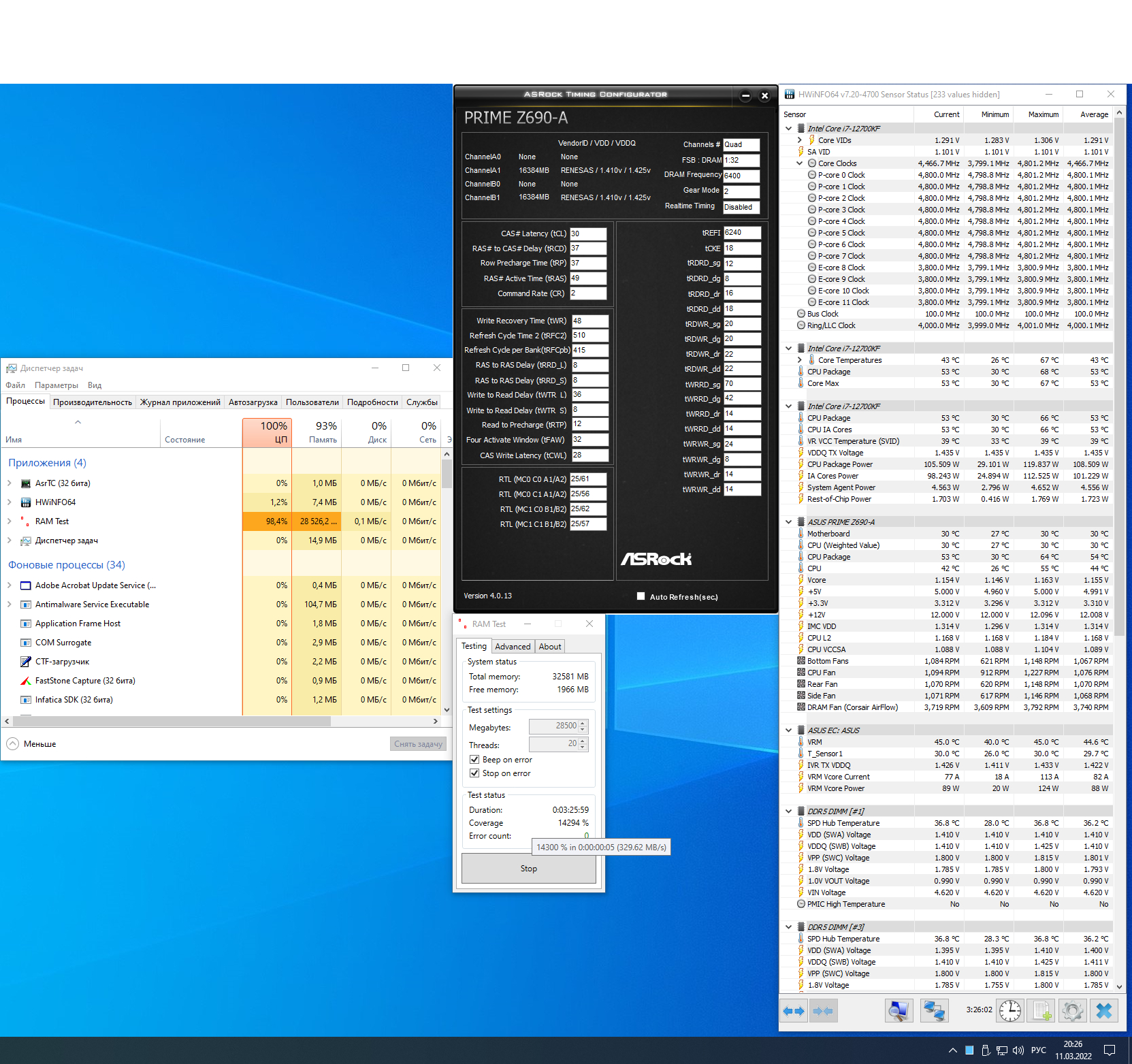Screen dimensions: 1132x1064
Task: Reset HWiNFO min/max values with clock icon
Action: pyautogui.click(x=1010, y=1011)
